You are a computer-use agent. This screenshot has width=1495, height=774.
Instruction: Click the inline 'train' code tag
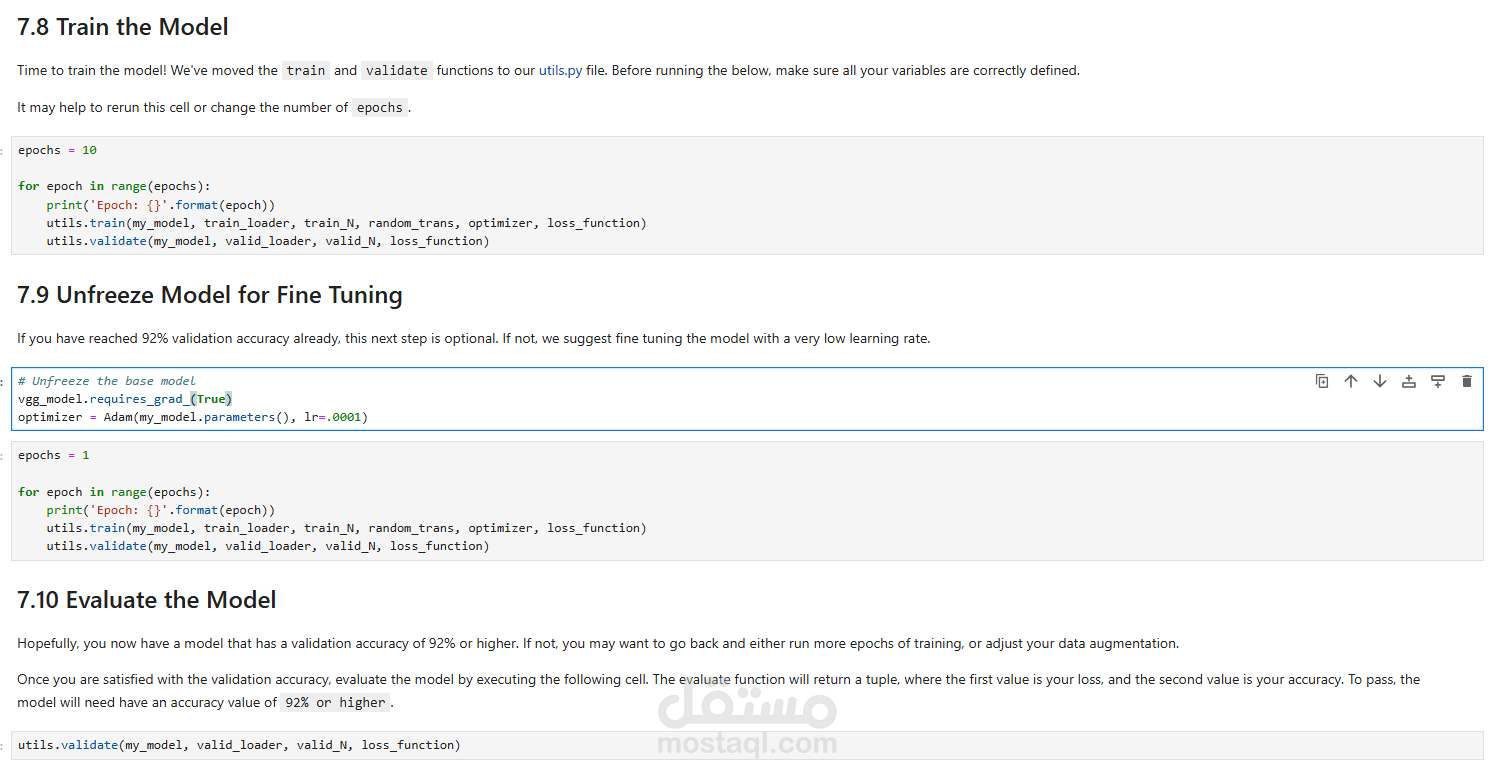(305, 71)
